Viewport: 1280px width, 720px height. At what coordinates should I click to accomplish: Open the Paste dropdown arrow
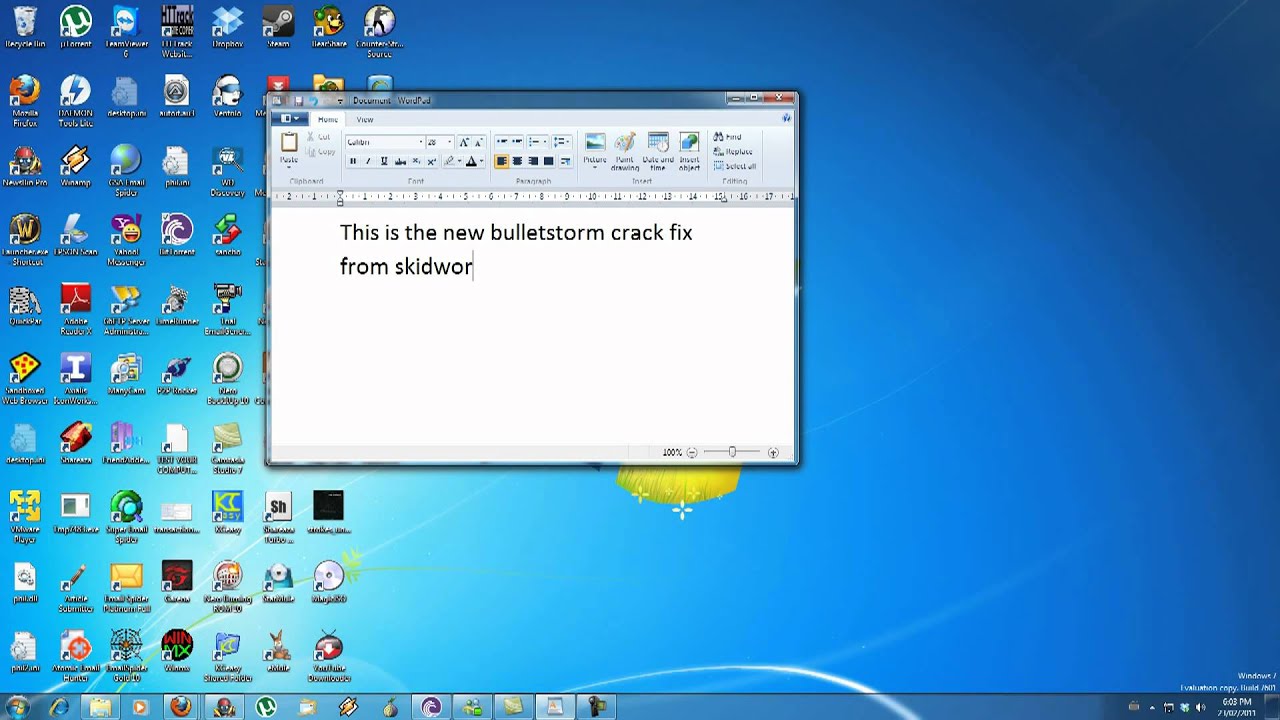pos(289,167)
